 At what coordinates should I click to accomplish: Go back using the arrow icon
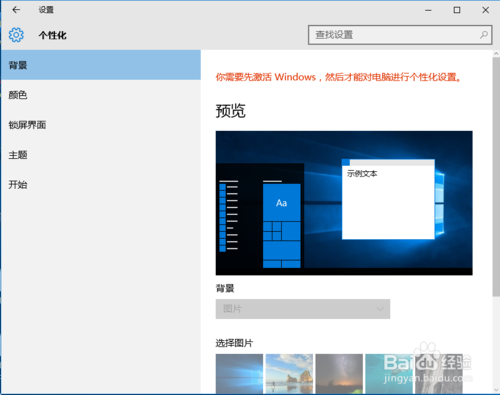point(16,10)
